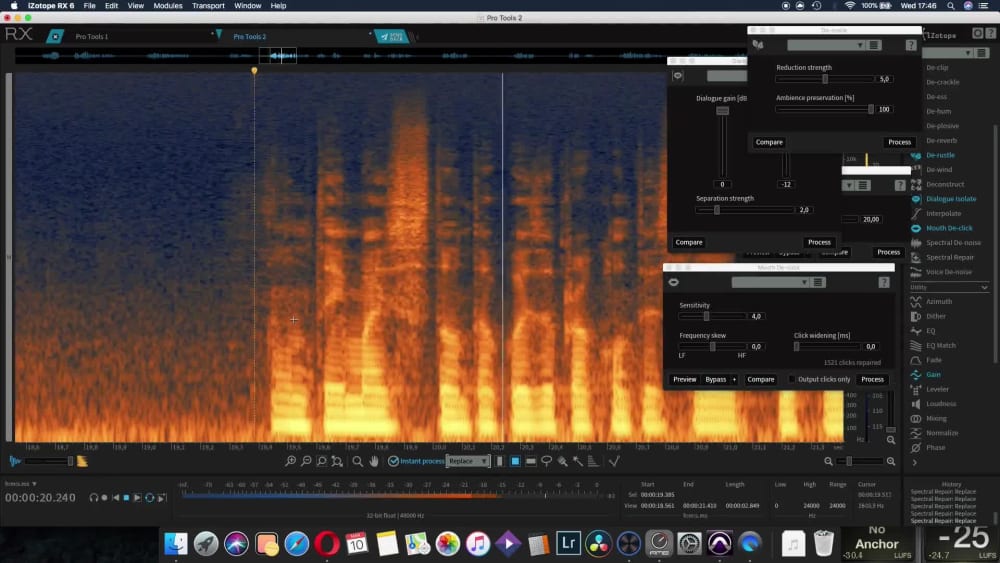Open Mouth De-click in the module list
The width and height of the screenshot is (1000, 563).
coord(949,228)
